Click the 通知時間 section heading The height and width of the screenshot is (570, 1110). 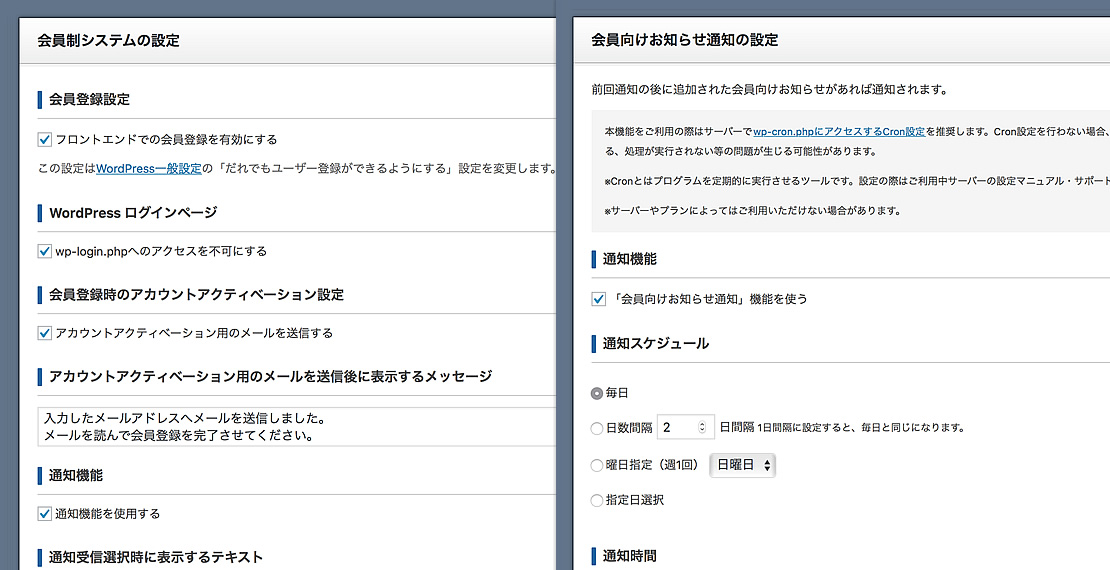(629, 557)
